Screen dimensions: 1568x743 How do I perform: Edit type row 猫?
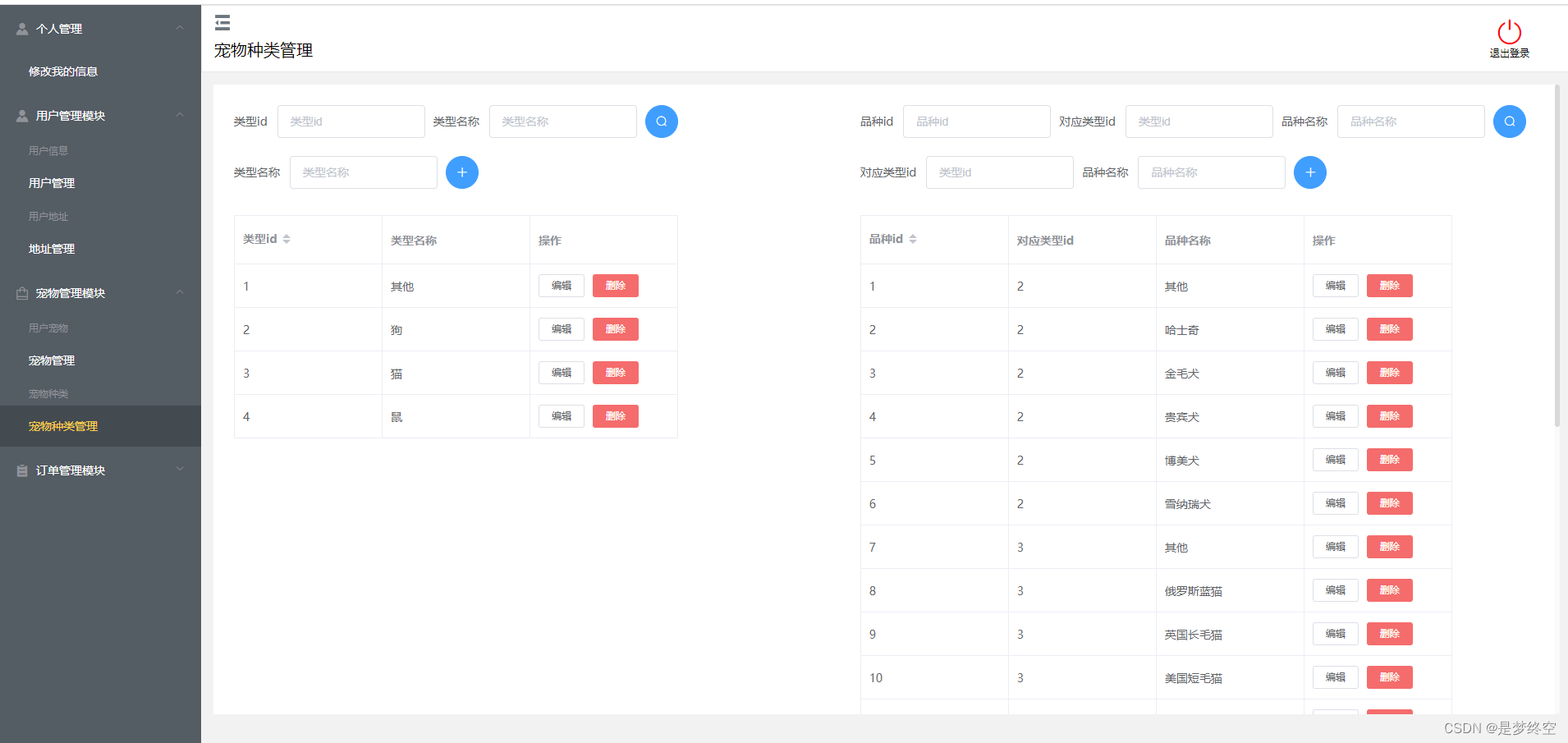[x=562, y=373]
